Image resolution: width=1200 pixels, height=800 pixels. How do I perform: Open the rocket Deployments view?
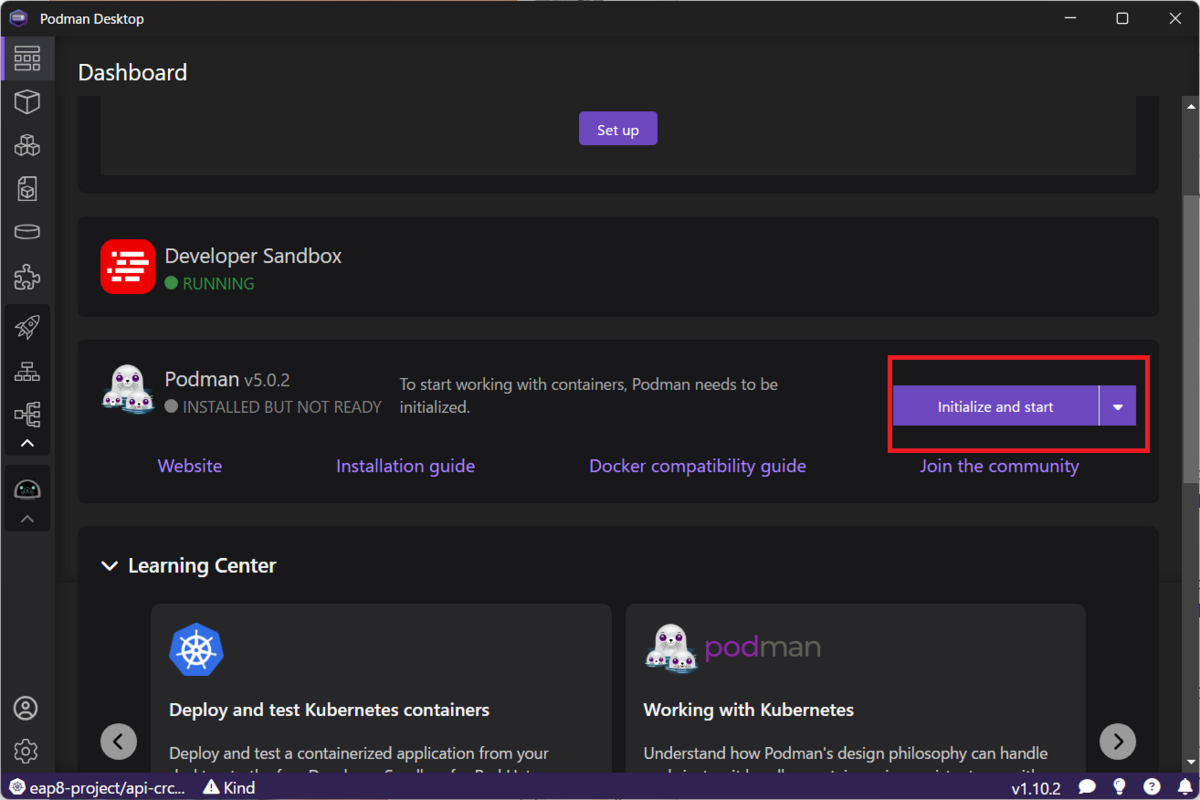click(27, 327)
